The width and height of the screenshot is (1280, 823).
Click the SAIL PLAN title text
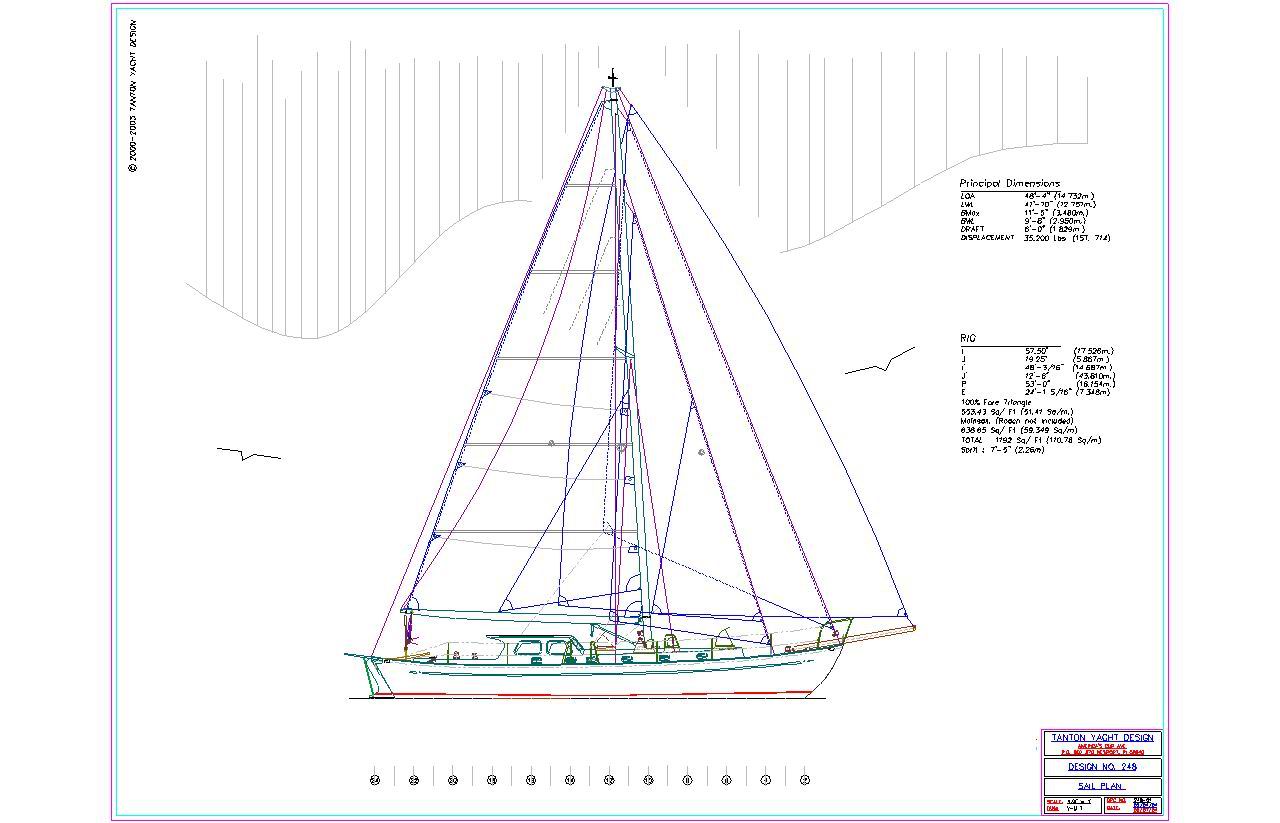[1102, 786]
